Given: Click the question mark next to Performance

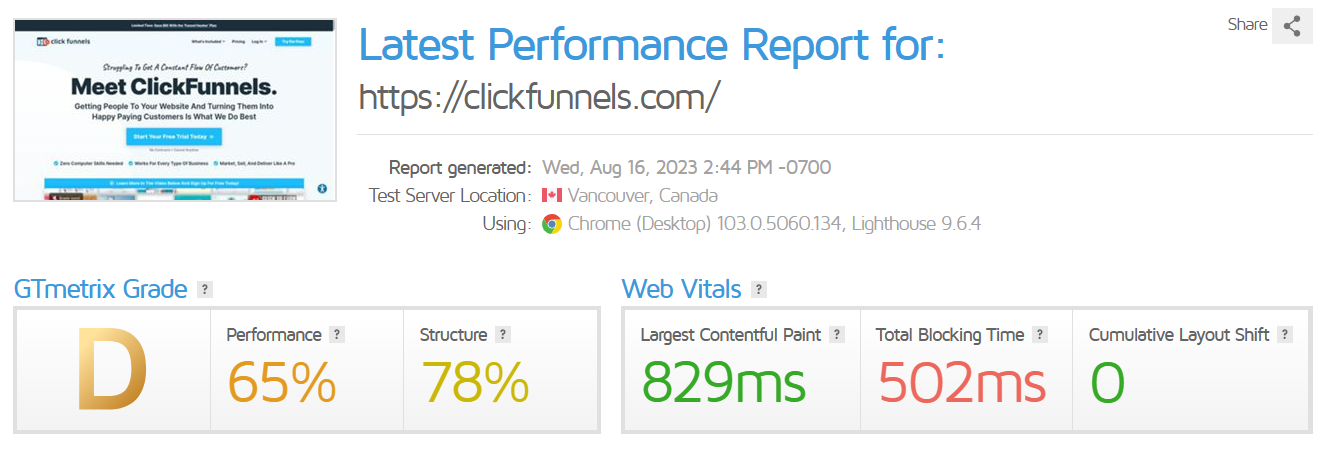Looking at the screenshot, I should tap(337, 335).
